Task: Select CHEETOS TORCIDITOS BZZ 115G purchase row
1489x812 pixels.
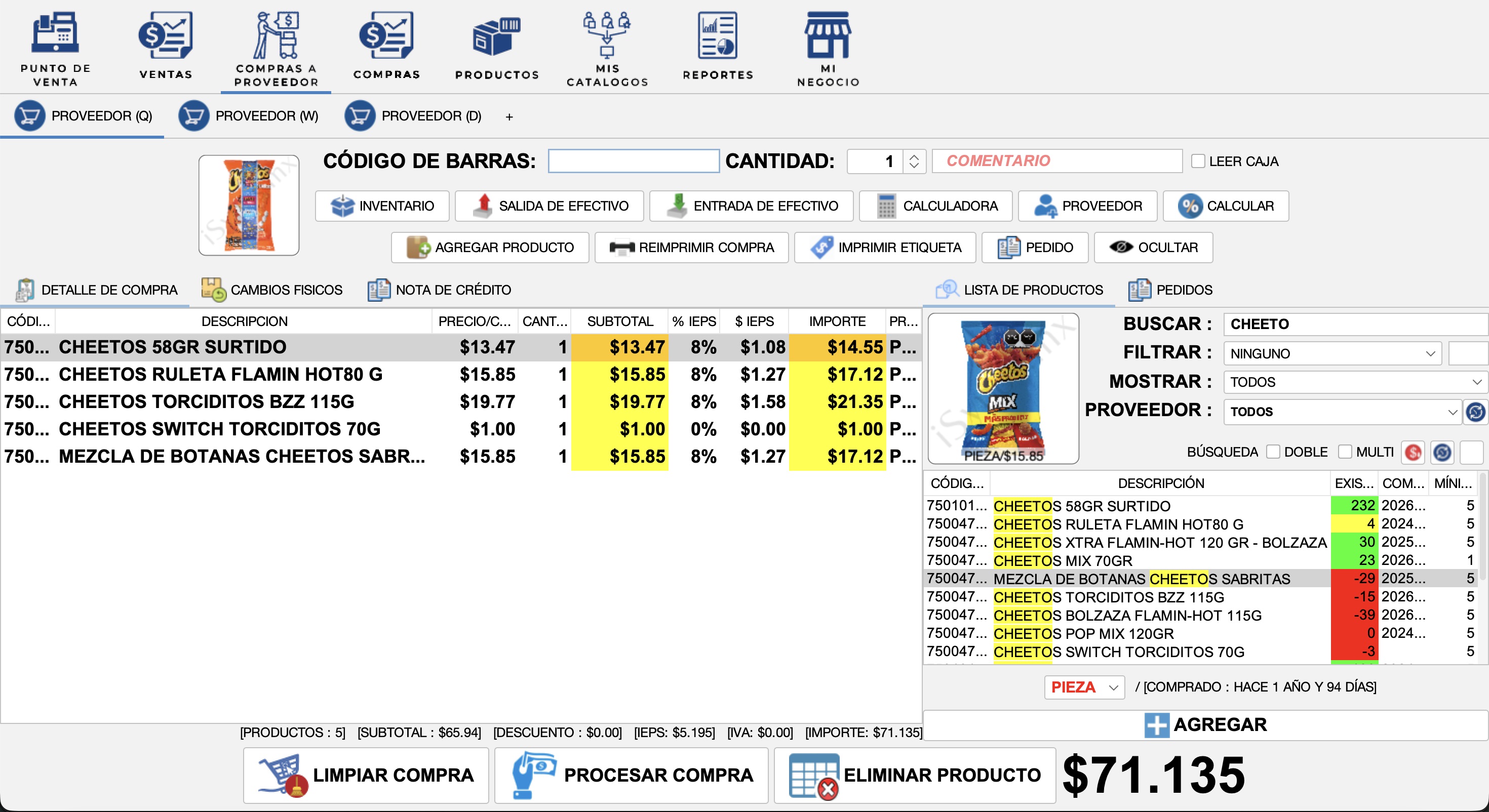Action: click(x=461, y=401)
